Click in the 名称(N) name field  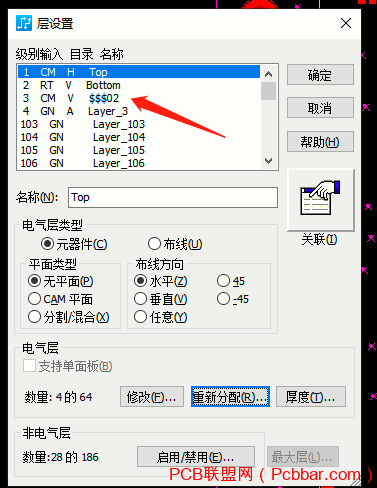[173, 197]
